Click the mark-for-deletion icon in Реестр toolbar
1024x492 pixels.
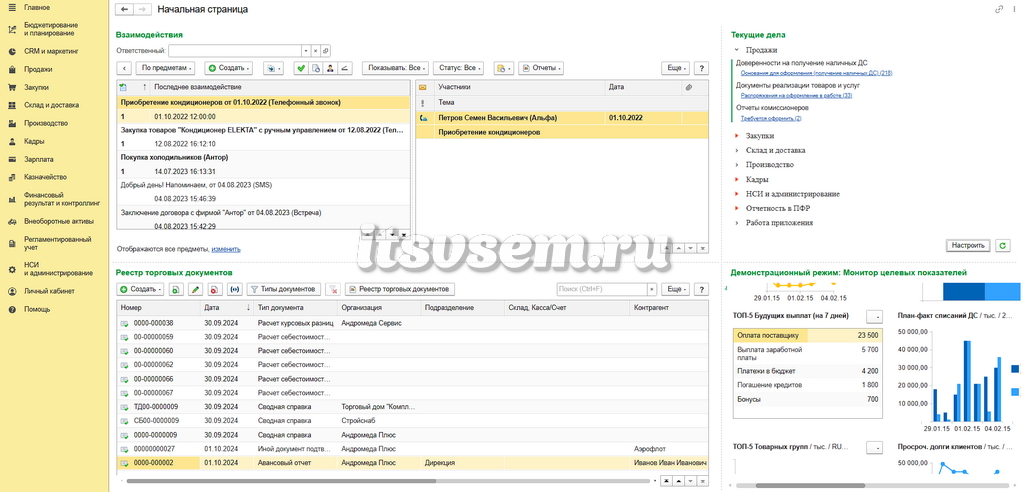(215, 289)
